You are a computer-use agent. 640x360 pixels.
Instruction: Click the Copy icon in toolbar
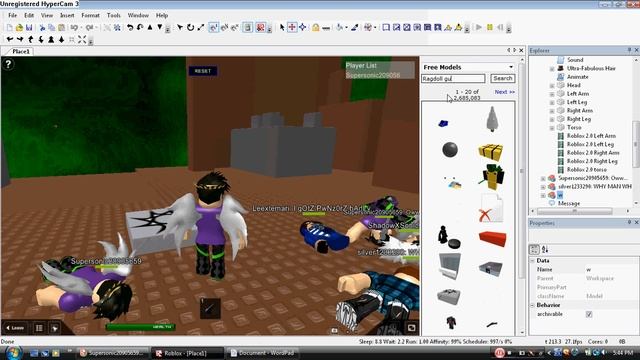(x=52, y=28)
